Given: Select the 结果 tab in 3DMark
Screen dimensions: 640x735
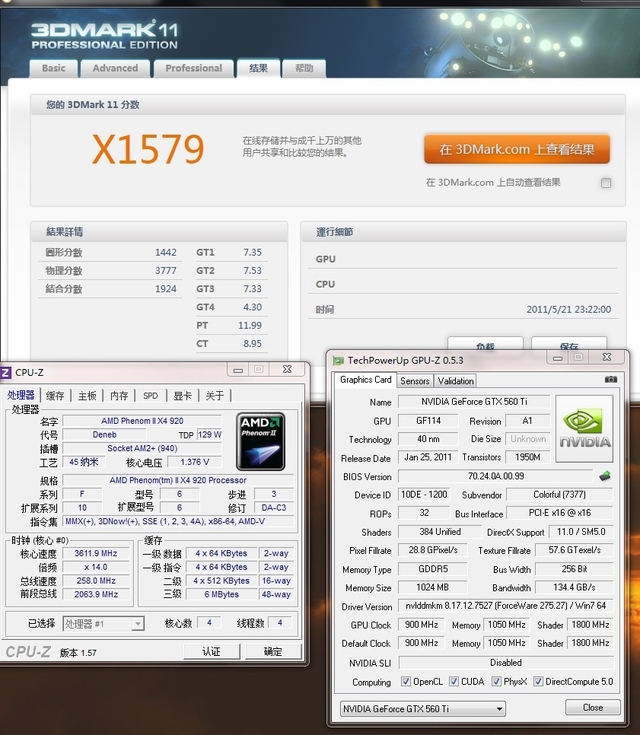Looking at the screenshot, I should pyautogui.click(x=258, y=68).
